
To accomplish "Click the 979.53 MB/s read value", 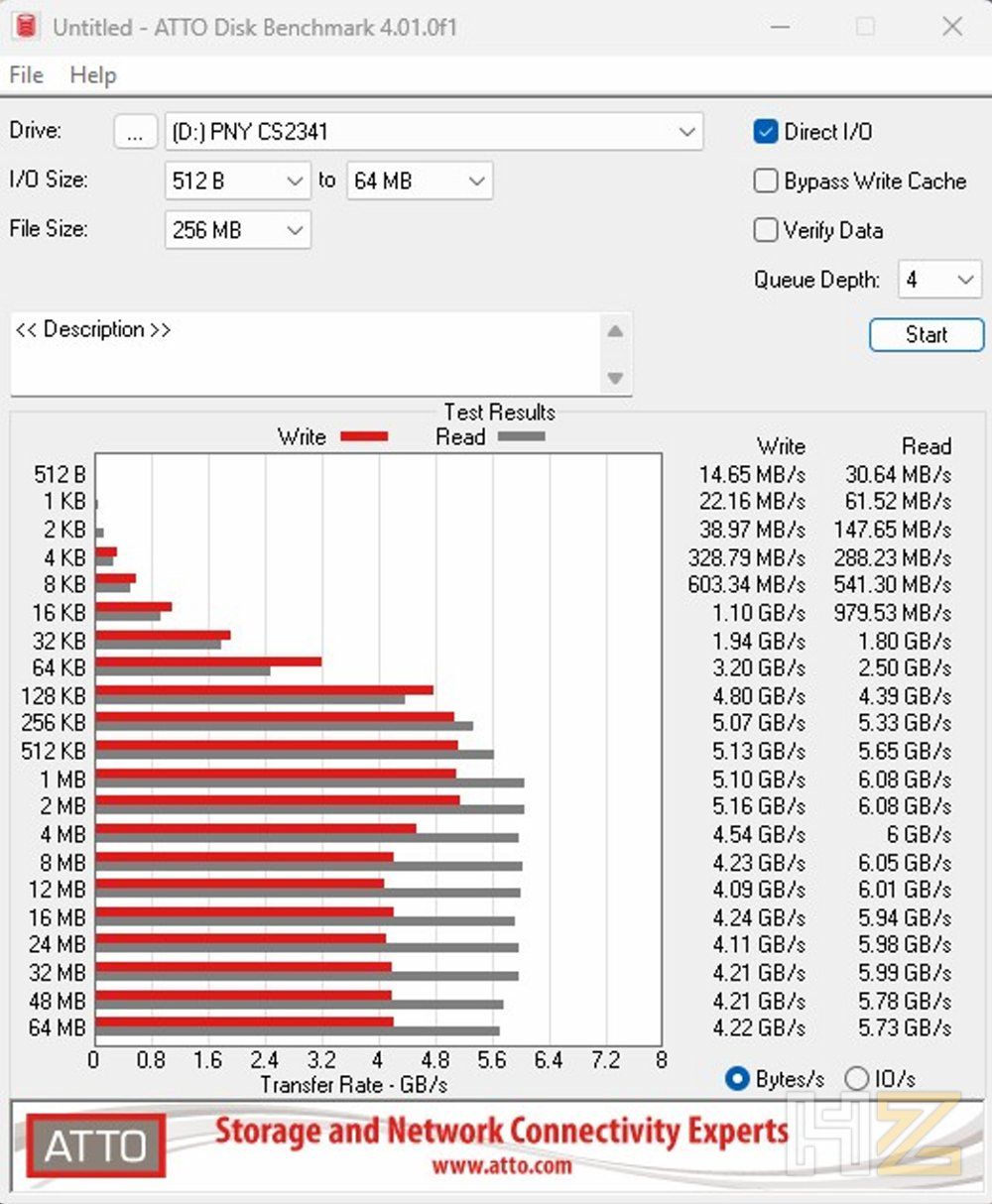I will (x=893, y=613).
